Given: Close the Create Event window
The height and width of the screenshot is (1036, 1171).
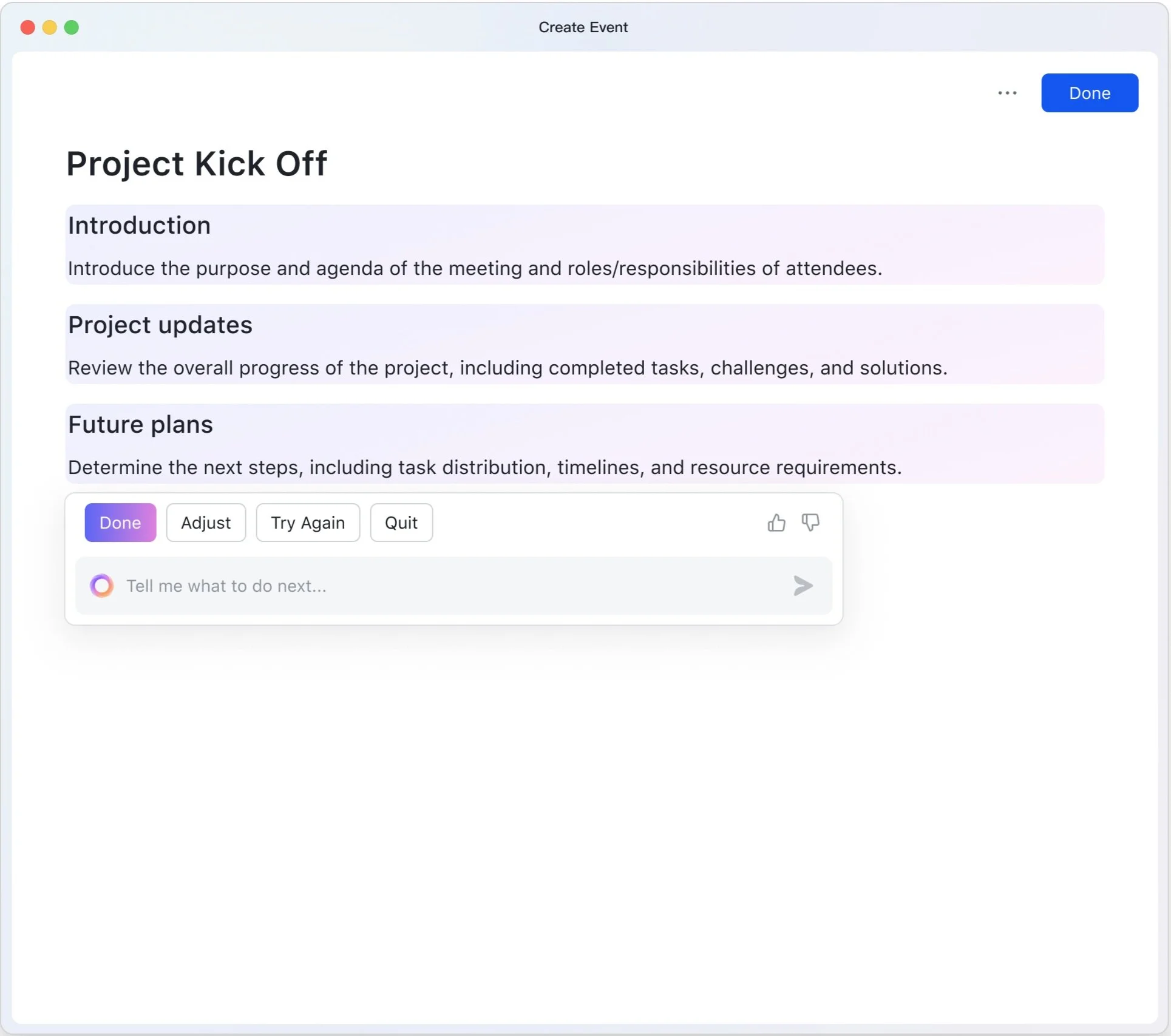Looking at the screenshot, I should [x=27, y=27].
